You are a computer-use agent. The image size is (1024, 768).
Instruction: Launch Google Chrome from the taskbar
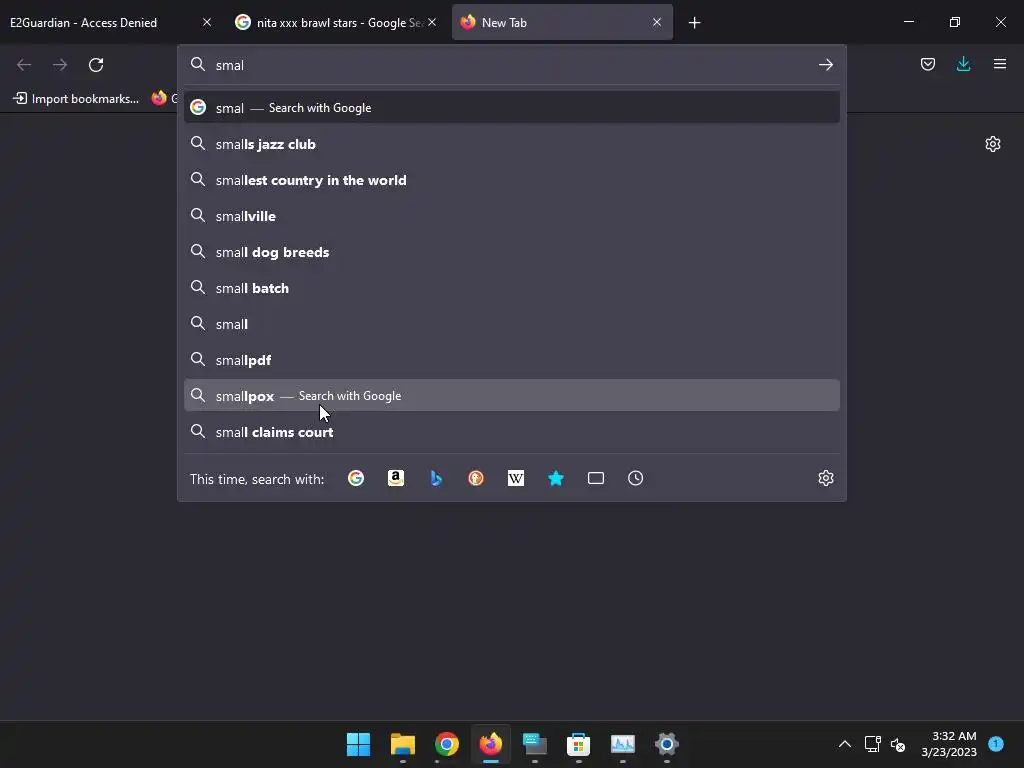447,744
